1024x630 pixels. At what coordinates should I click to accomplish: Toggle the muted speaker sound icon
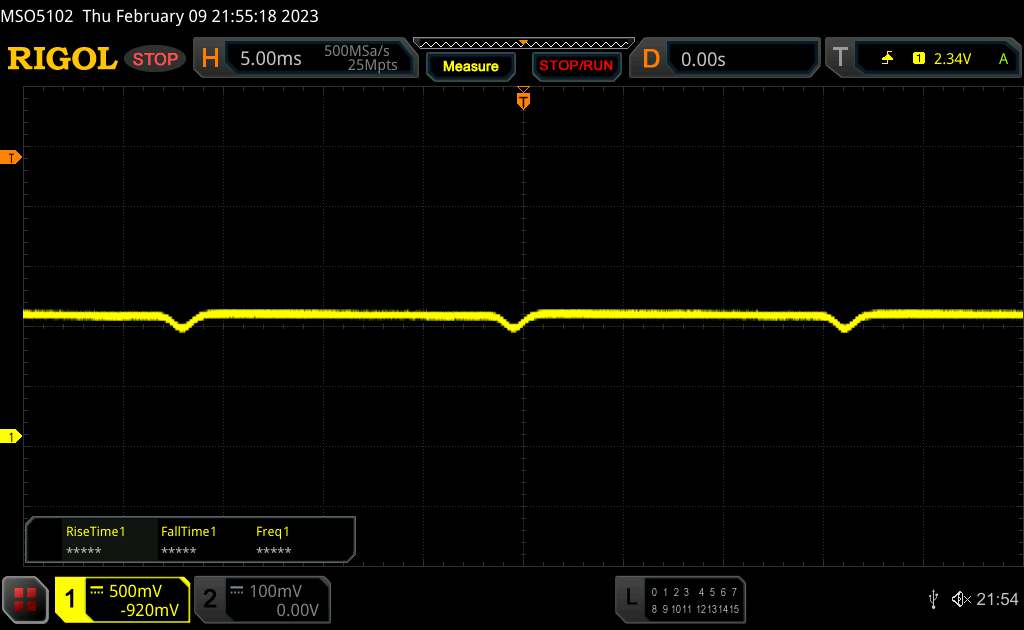click(961, 599)
